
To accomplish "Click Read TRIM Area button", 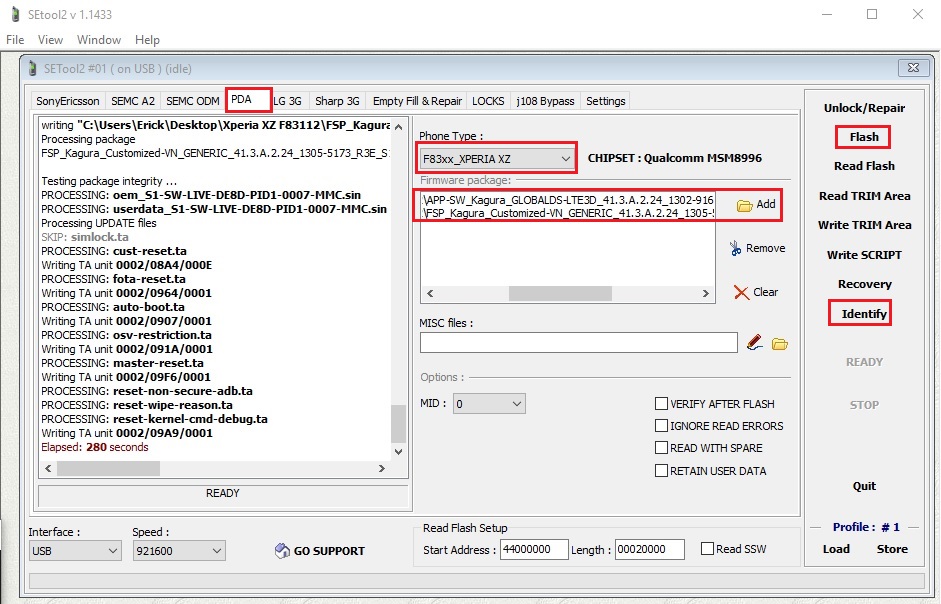I will coord(864,196).
